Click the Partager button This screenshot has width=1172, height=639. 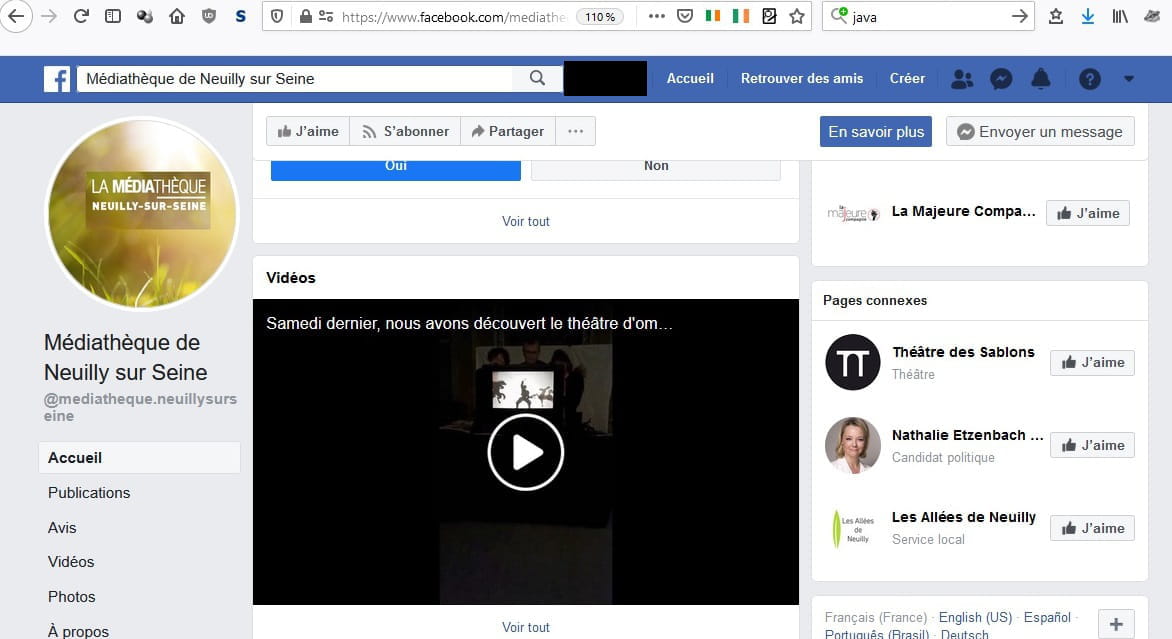508,132
